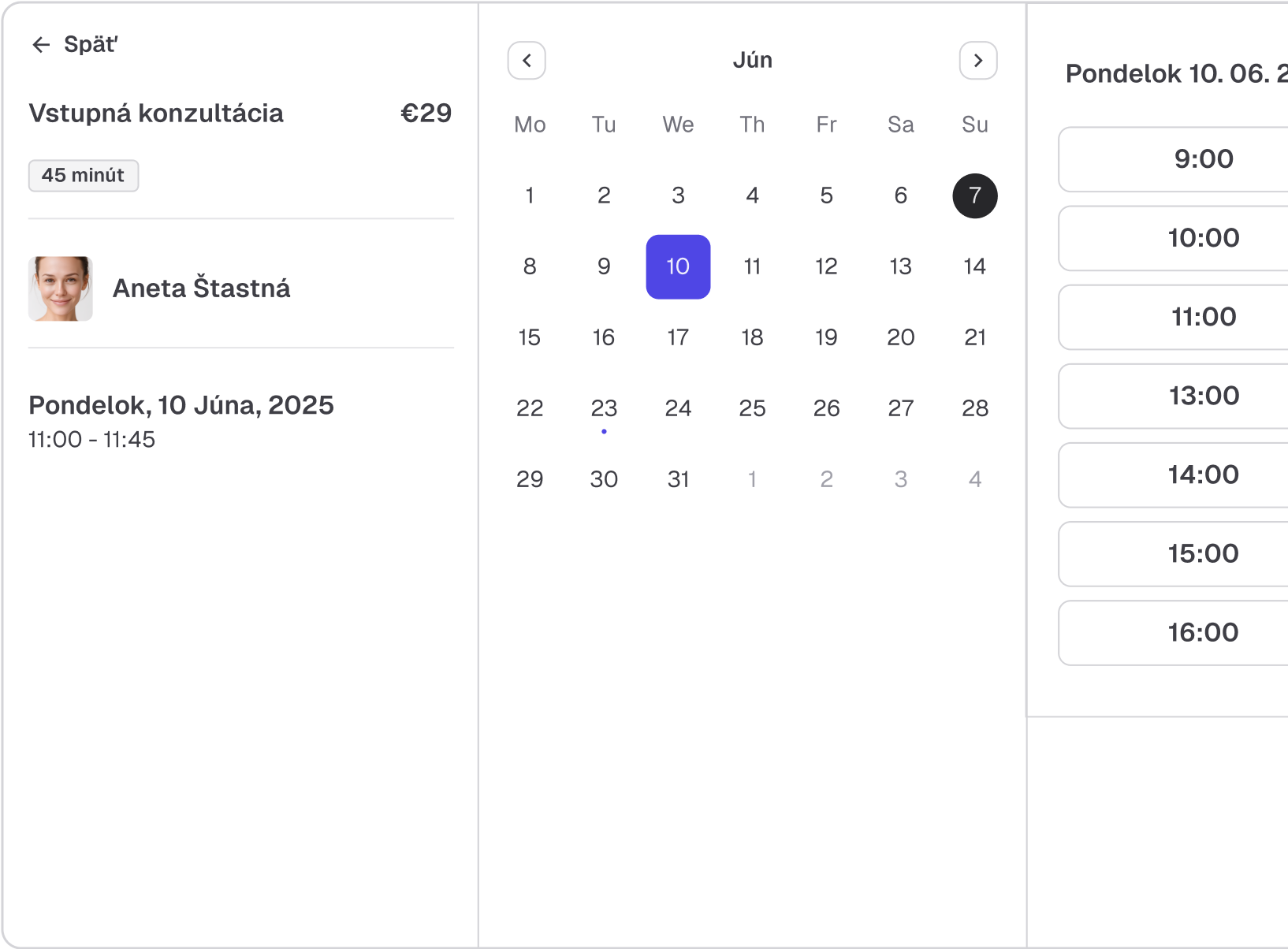Click Aneta Šťastná's profile photo
Viewport: 1288px width, 949px height.
(x=61, y=288)
